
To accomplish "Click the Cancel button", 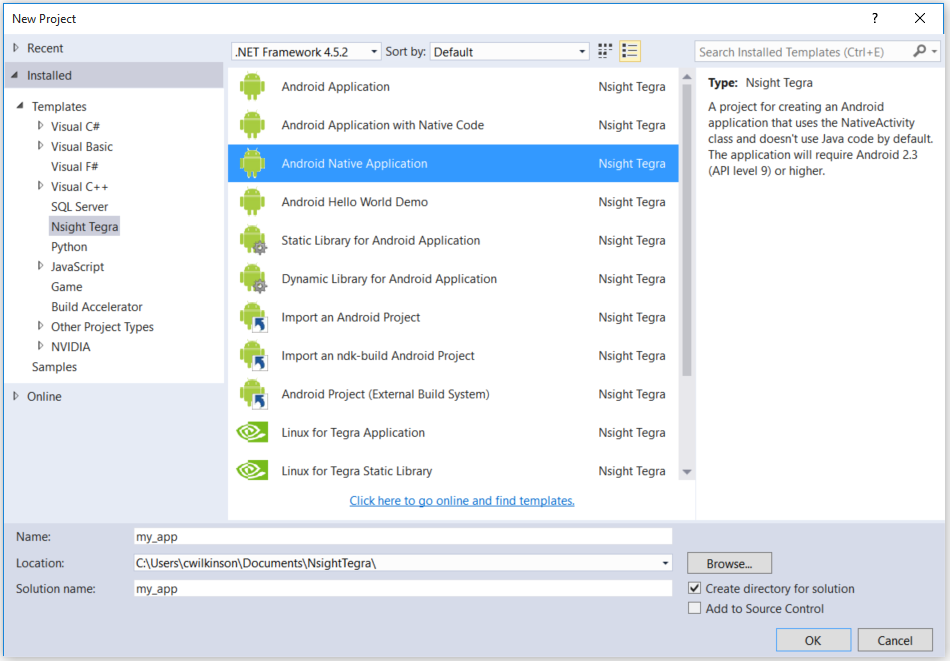I will coord(895,640).
